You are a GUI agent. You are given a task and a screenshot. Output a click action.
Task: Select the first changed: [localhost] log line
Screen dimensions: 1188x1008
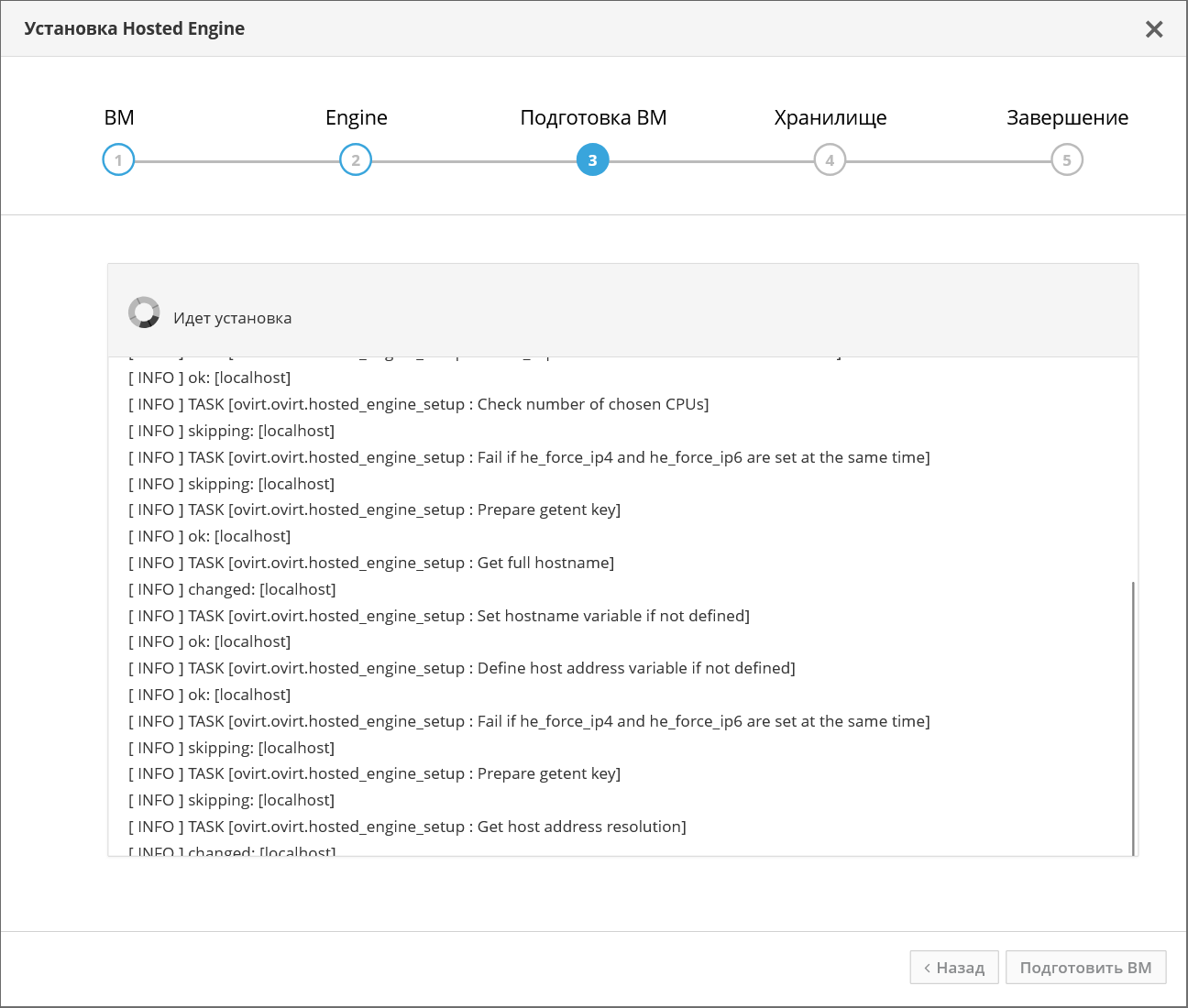tap(232, 589)
